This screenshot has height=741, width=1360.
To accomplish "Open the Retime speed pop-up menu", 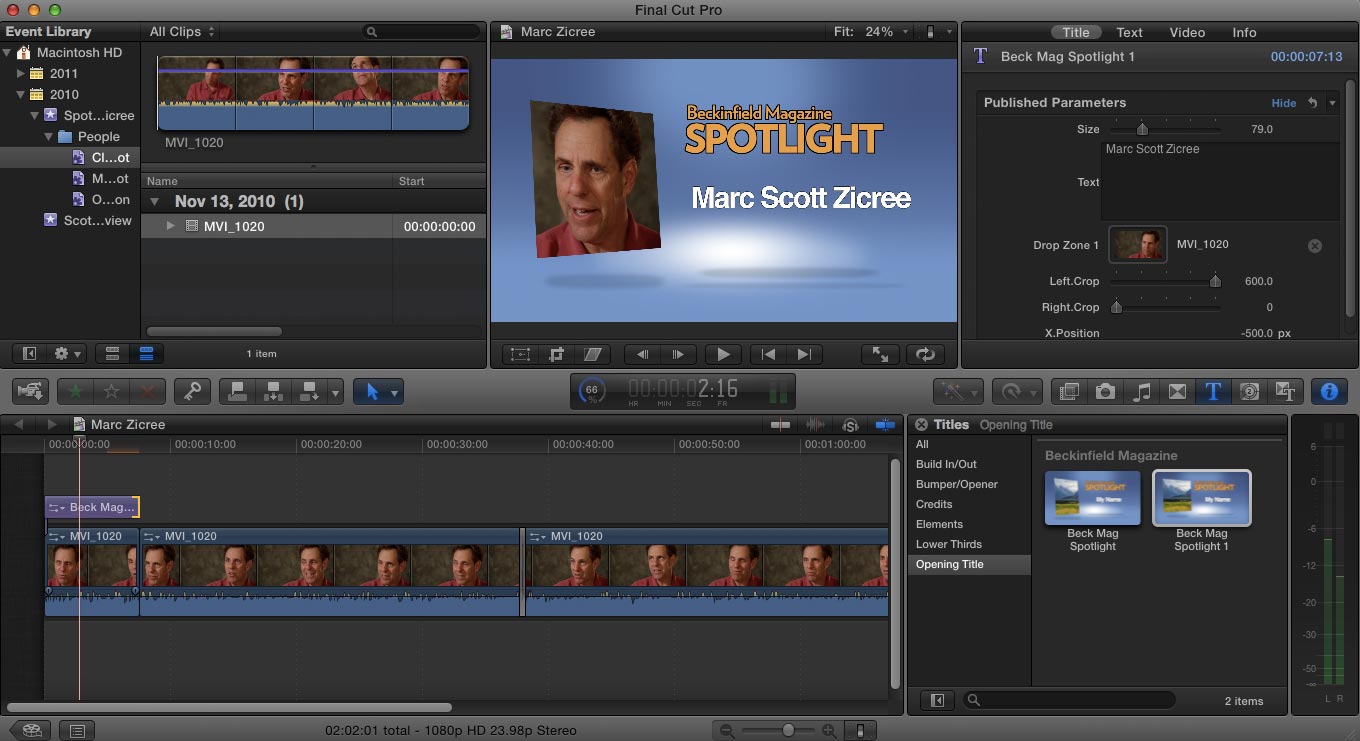I will (x=1016, y=391).
